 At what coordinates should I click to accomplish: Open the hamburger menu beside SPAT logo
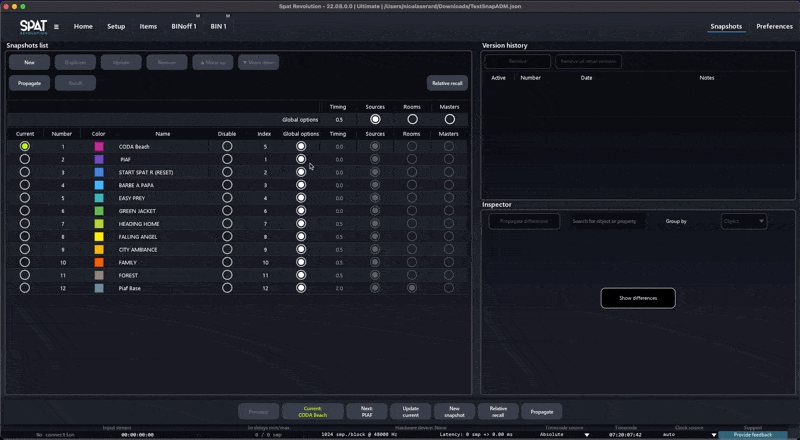point(56,27)
